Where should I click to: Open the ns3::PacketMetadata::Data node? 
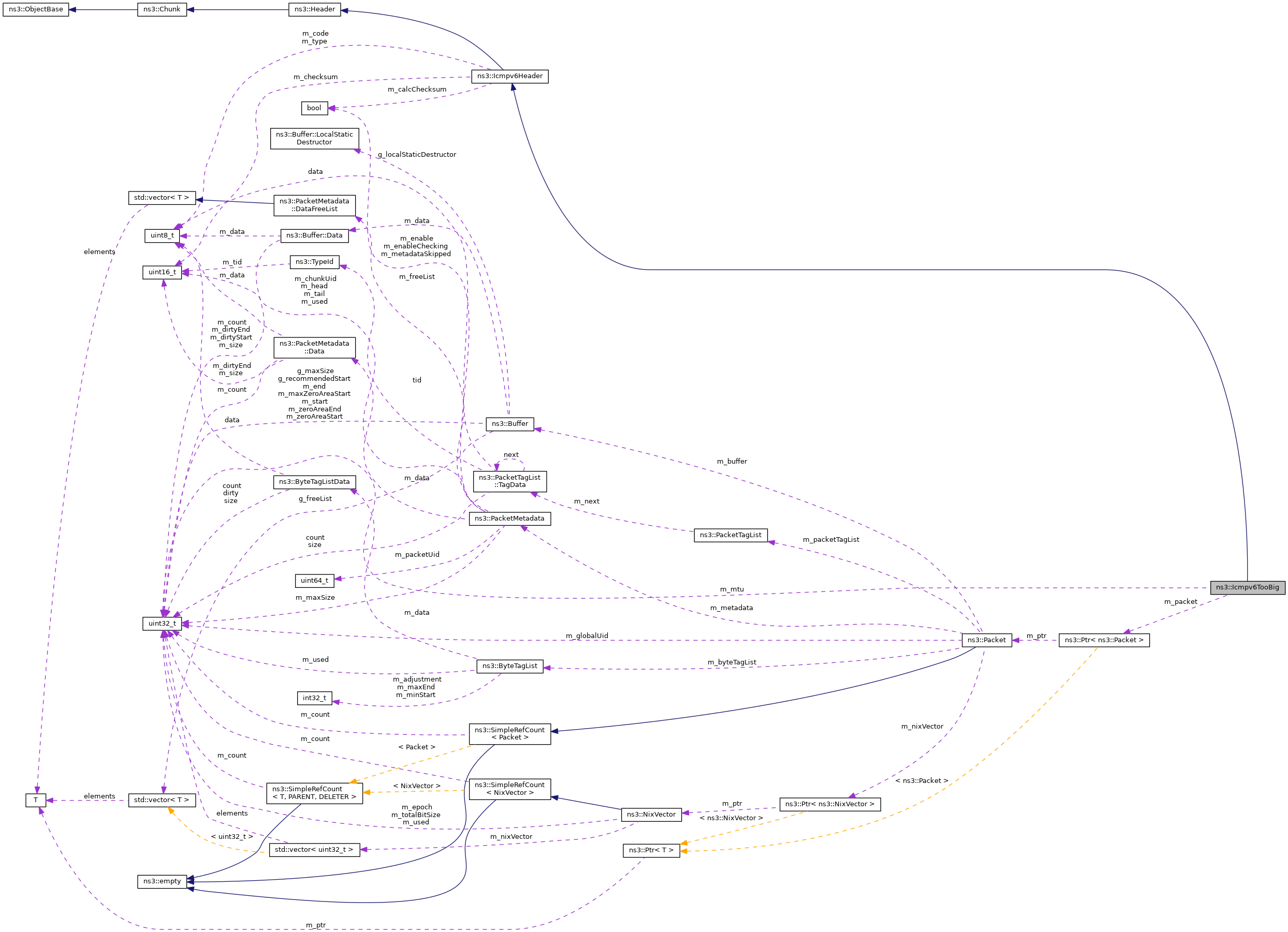pyautogui.click(x=315, y=347)
